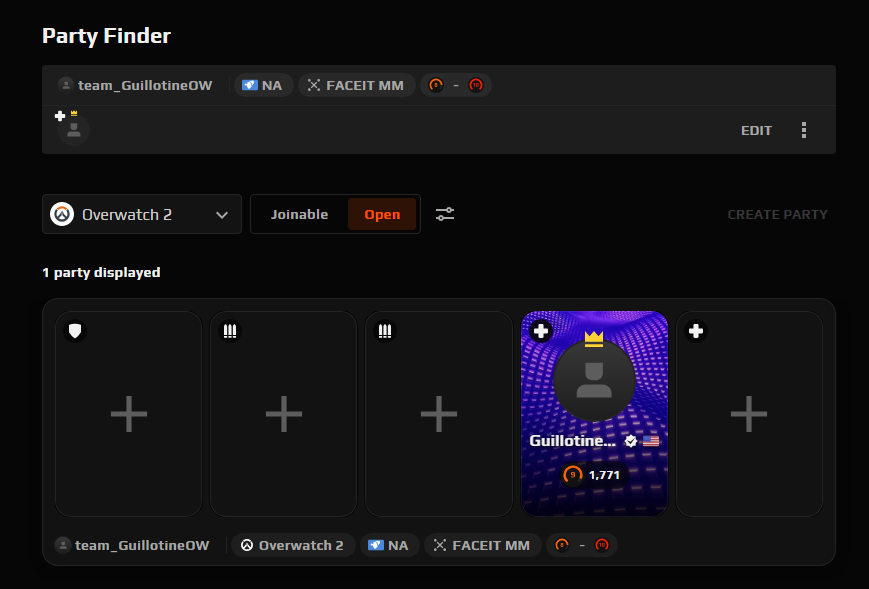Click the skill level range in top bar
This screenshot has height=589, width=869.
pos(456,85)
